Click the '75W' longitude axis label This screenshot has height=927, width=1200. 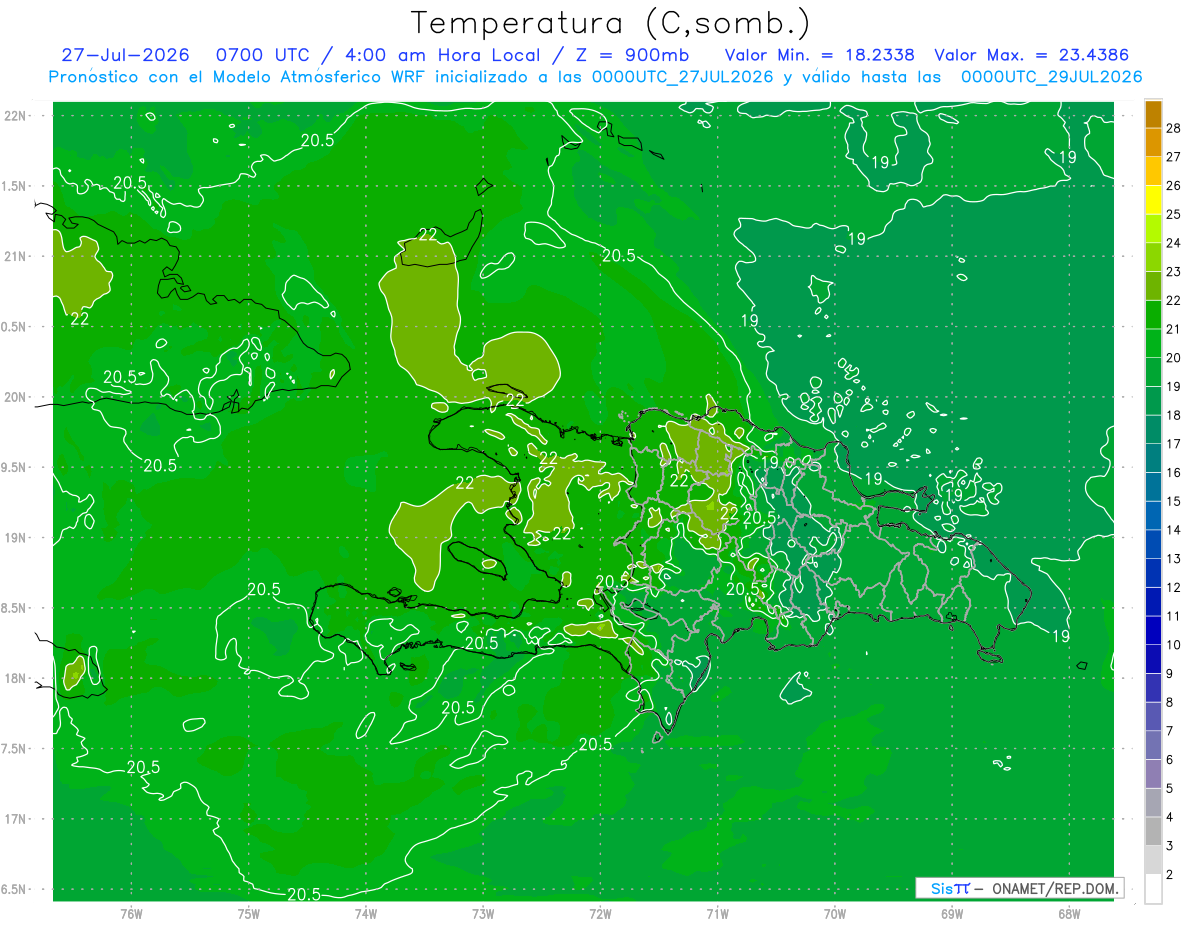tap(249, 913)
